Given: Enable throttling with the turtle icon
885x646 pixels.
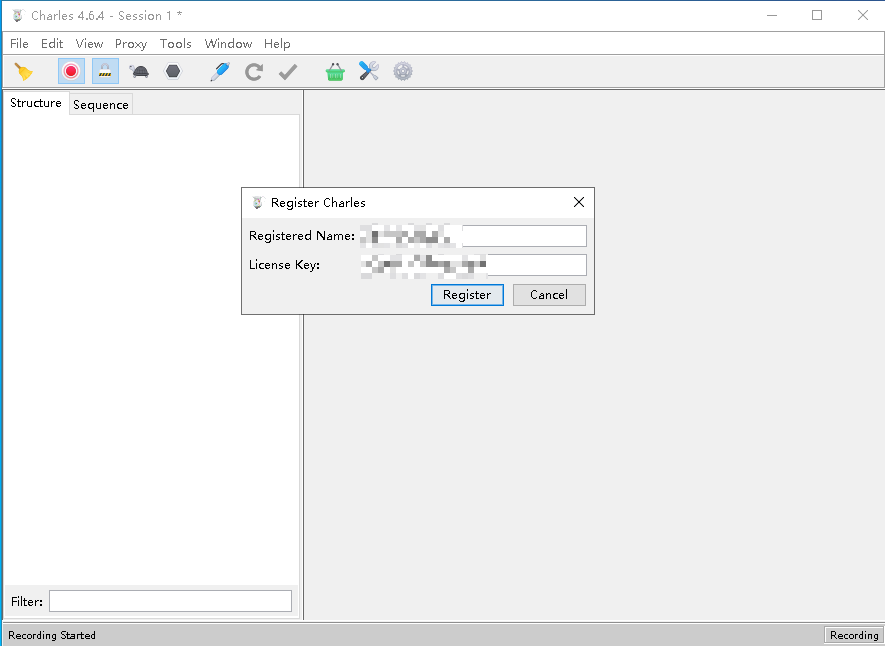Looking at the screenshot, I should click(139, 72).
